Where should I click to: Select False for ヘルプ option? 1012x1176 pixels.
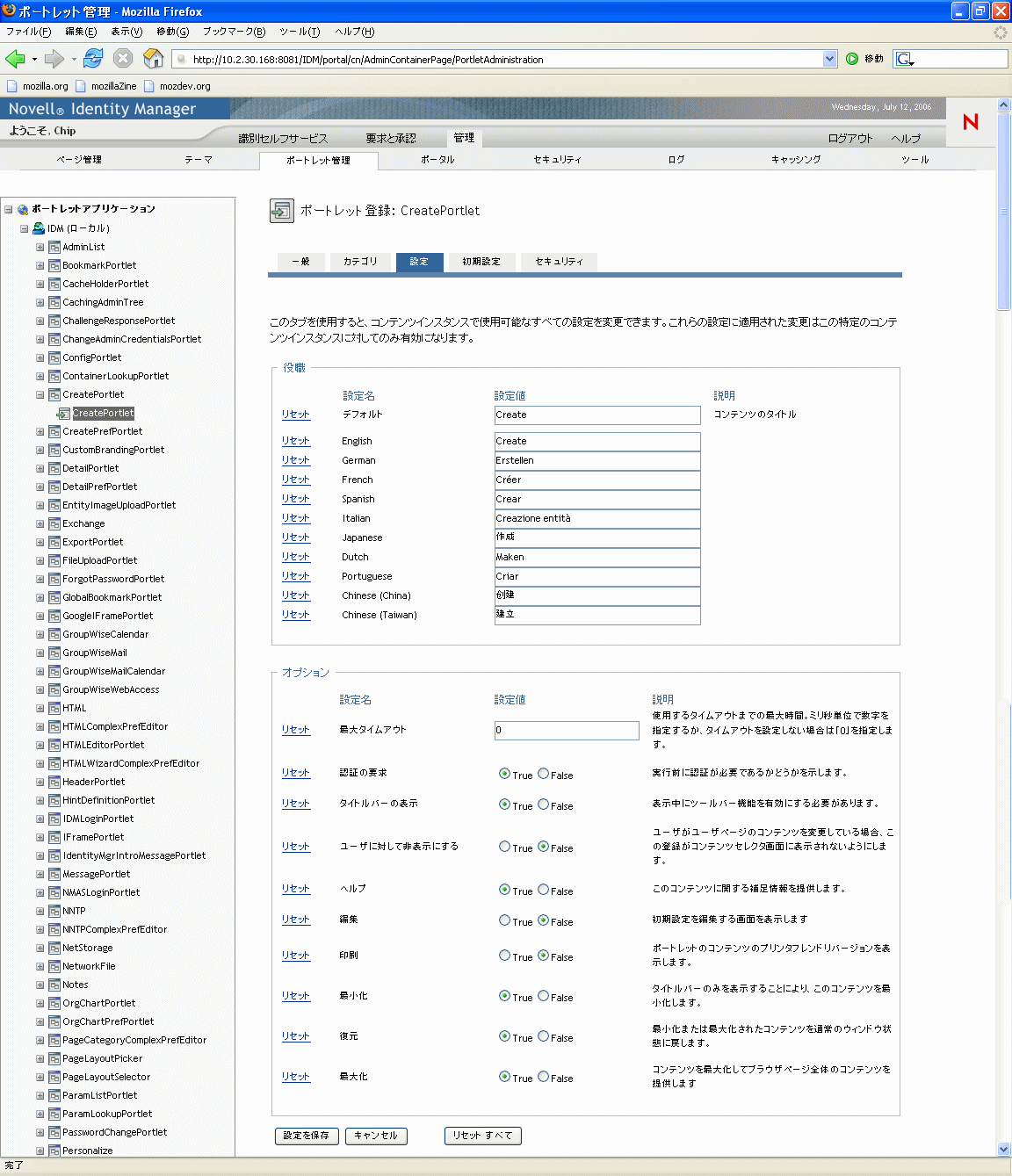click(x=543, y=890)
